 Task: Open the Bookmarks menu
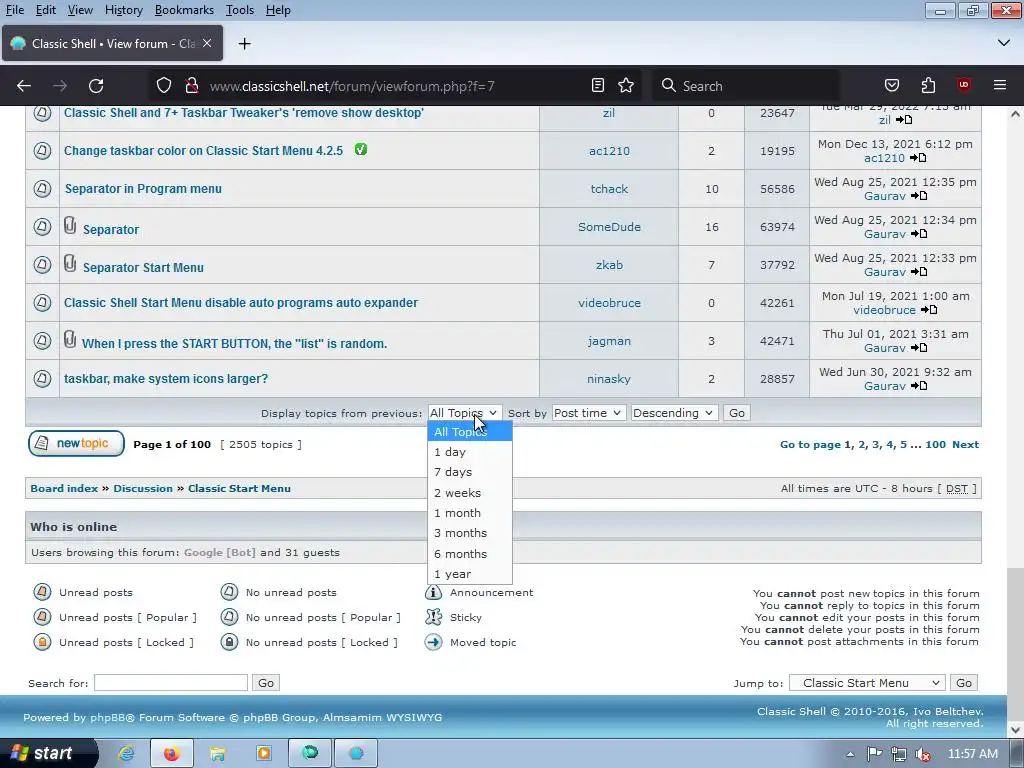(x=184, y=10)
